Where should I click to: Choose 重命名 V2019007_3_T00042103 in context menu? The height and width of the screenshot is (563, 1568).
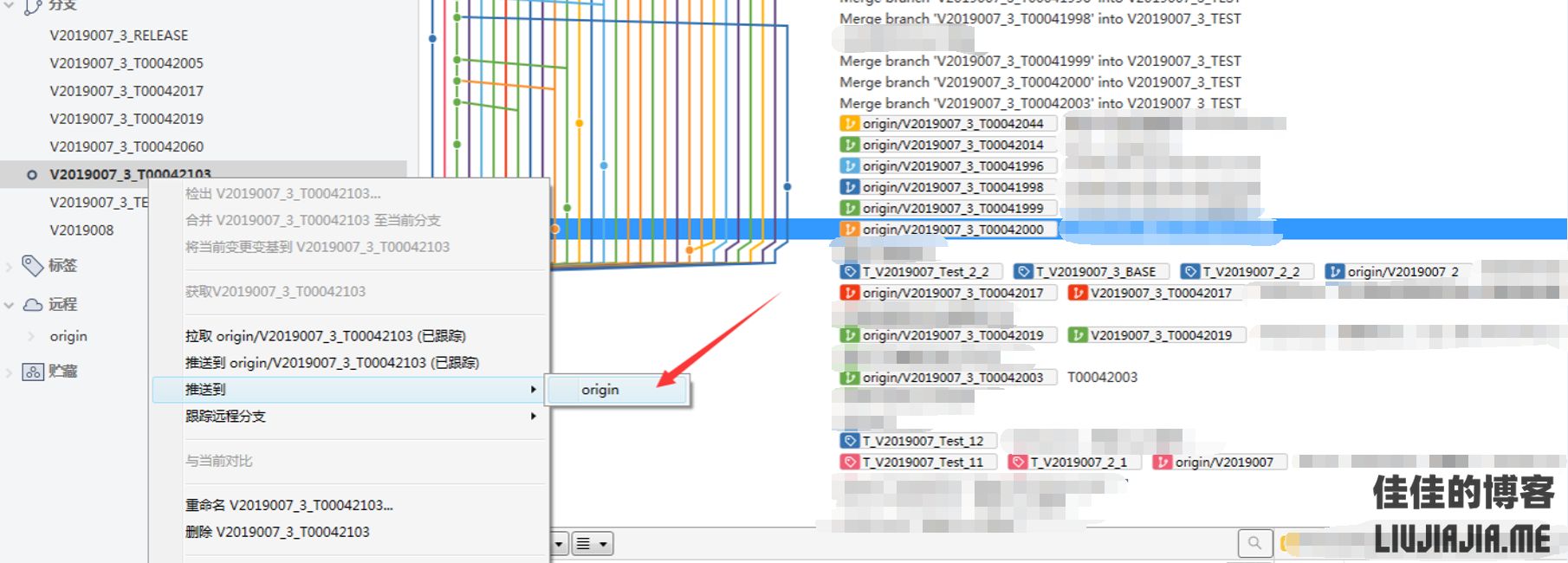tap(288, 505)
